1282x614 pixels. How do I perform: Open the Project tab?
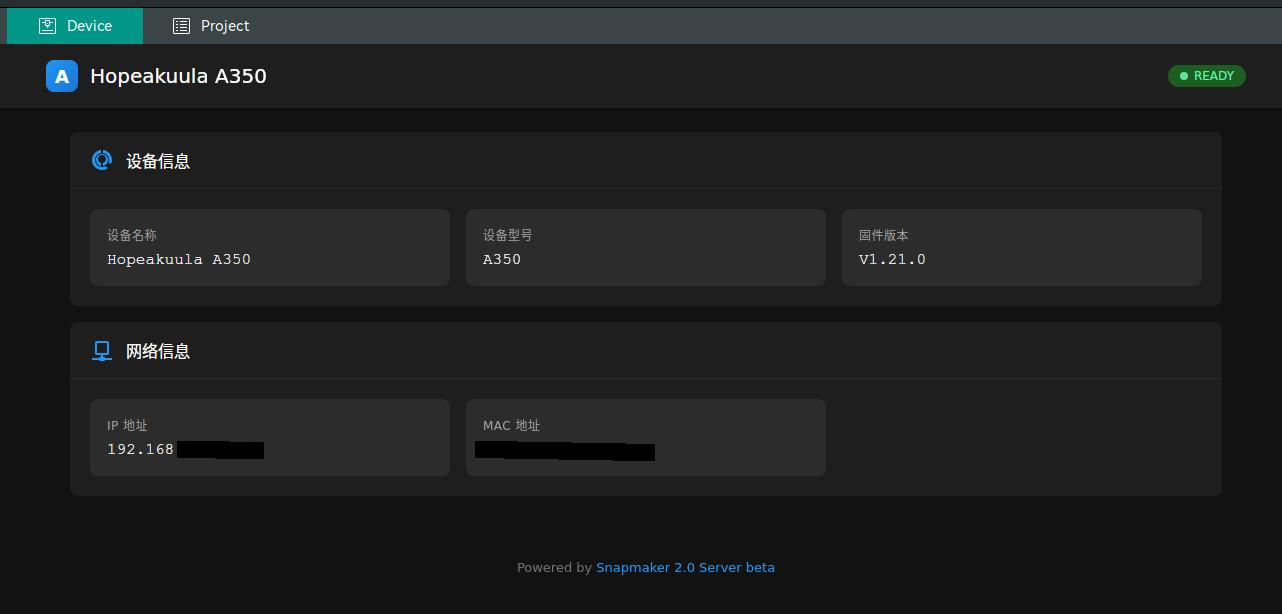point(211,26)
